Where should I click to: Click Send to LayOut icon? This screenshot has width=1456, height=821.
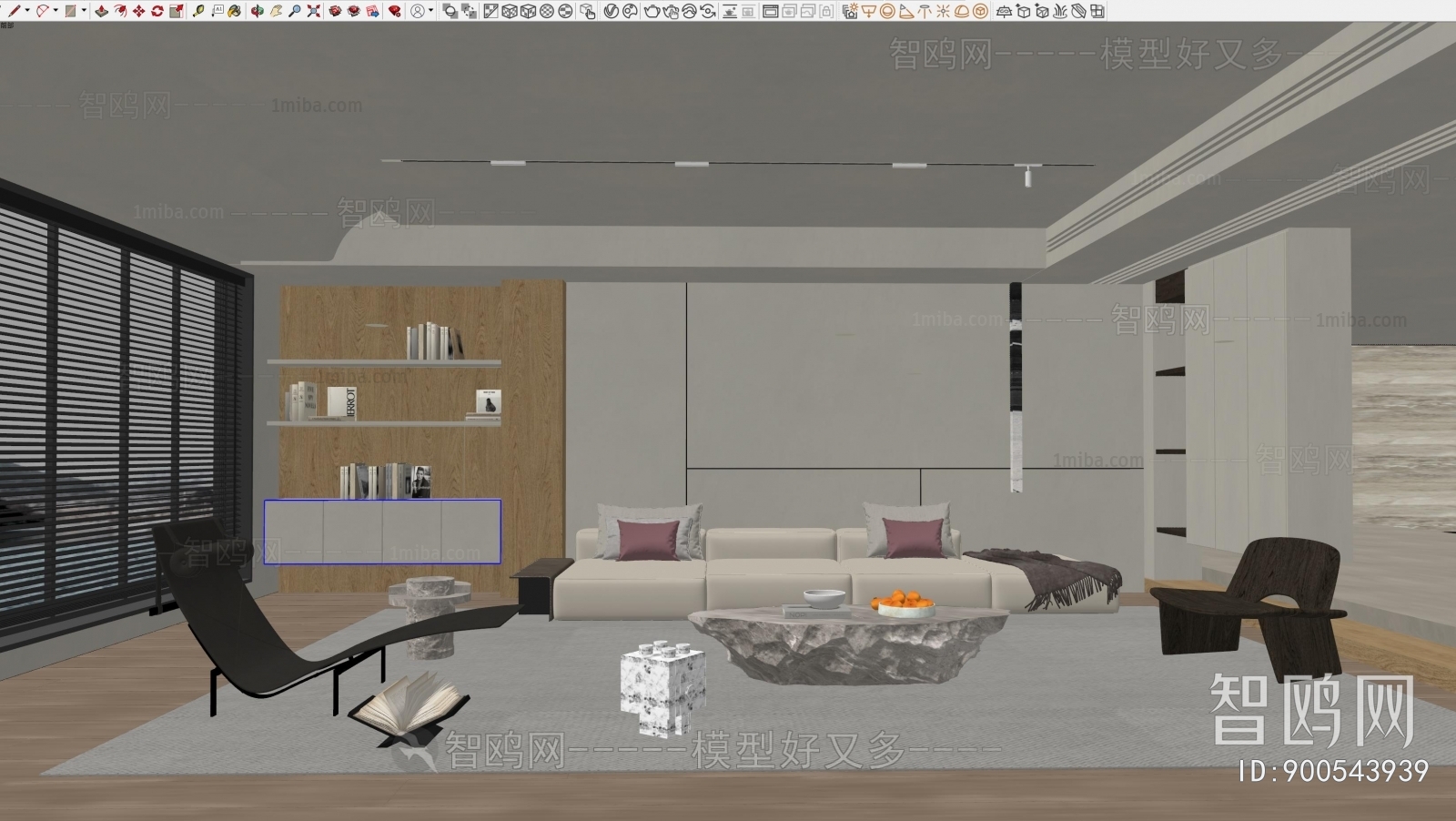(x=372, y=11)
